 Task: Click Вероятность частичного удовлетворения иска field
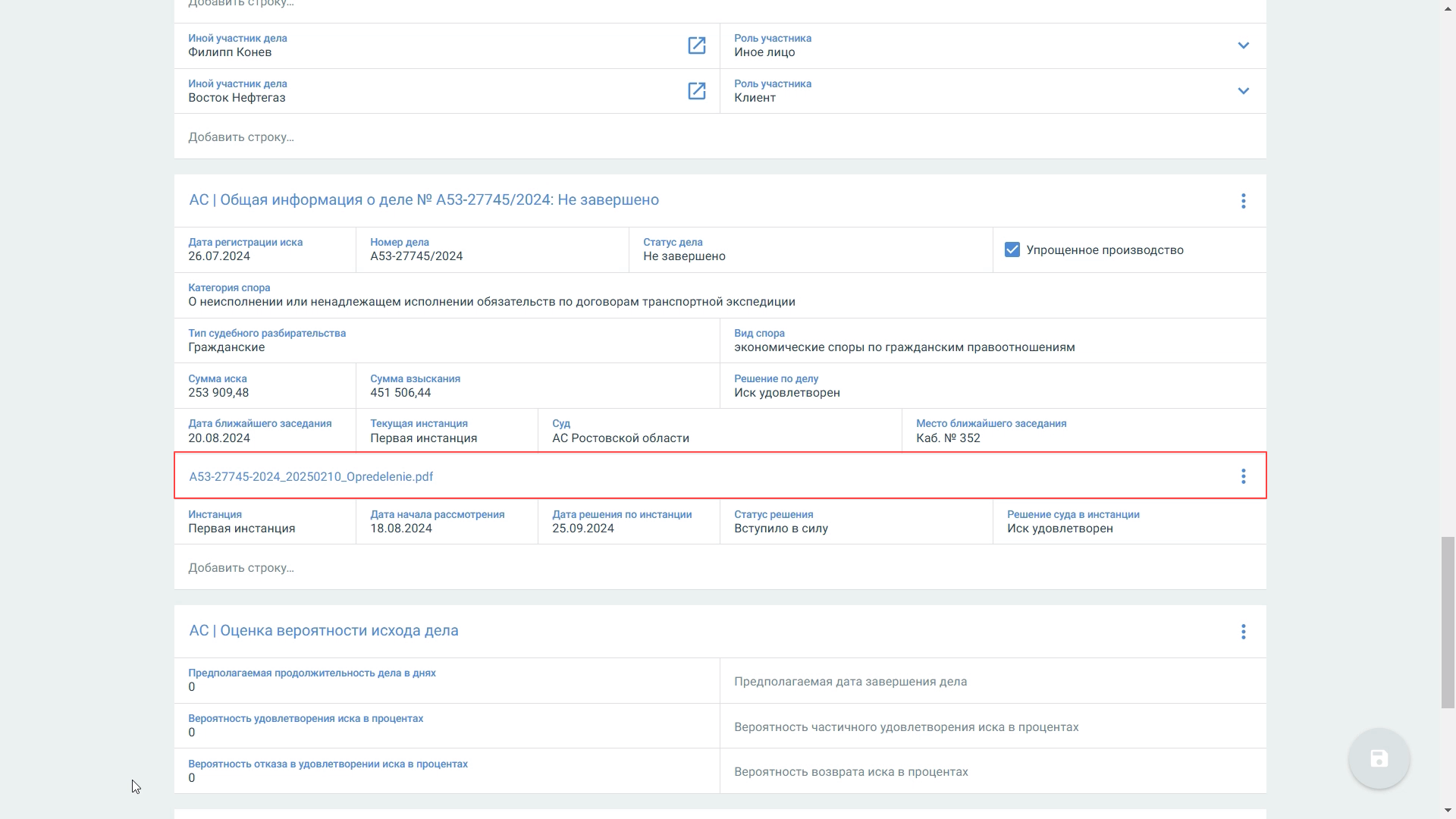click(x=993, y=726)
